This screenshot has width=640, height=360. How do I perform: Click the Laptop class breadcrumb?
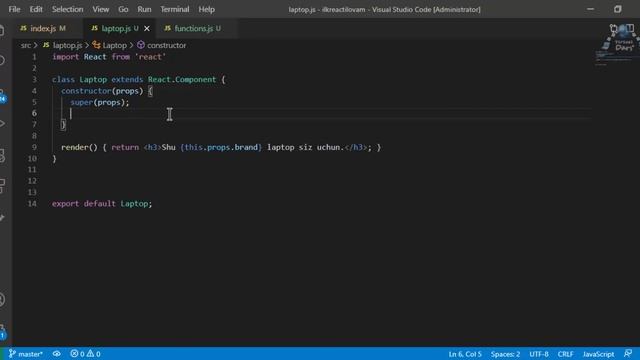pos(110,45)
